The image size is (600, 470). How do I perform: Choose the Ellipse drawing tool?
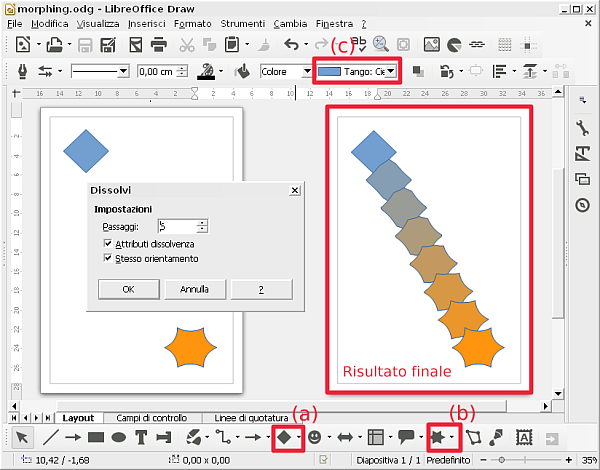pos(119,437)
